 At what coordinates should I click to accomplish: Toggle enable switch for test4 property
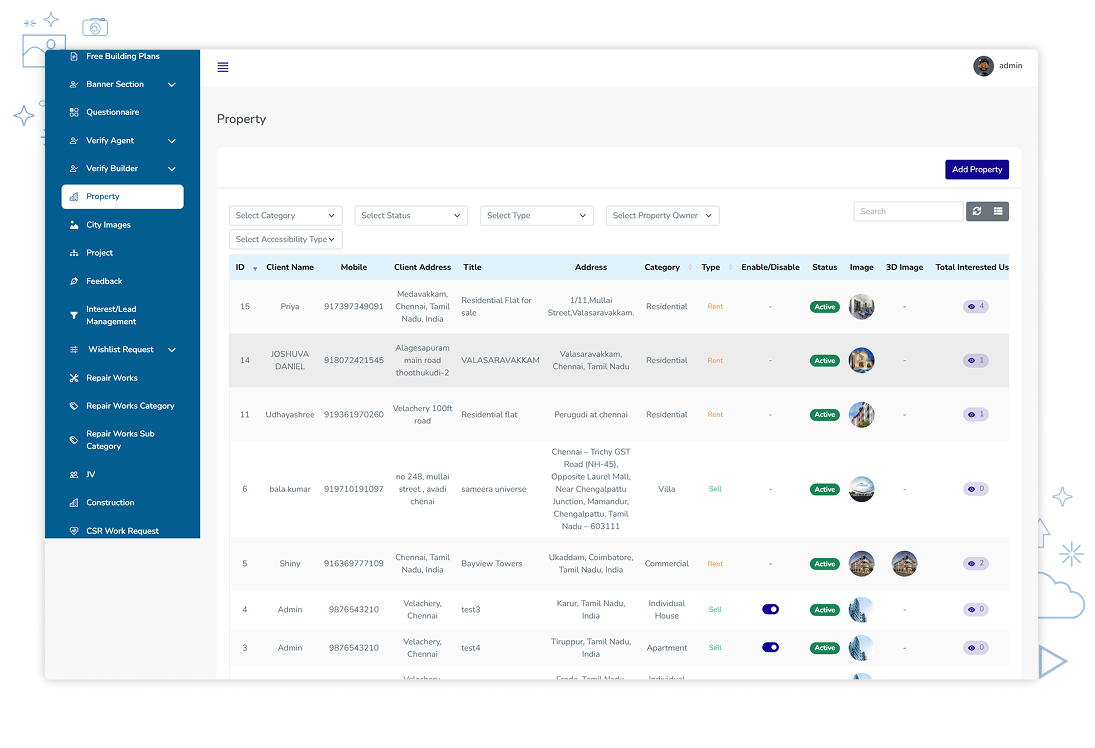[x=770, y=647]
